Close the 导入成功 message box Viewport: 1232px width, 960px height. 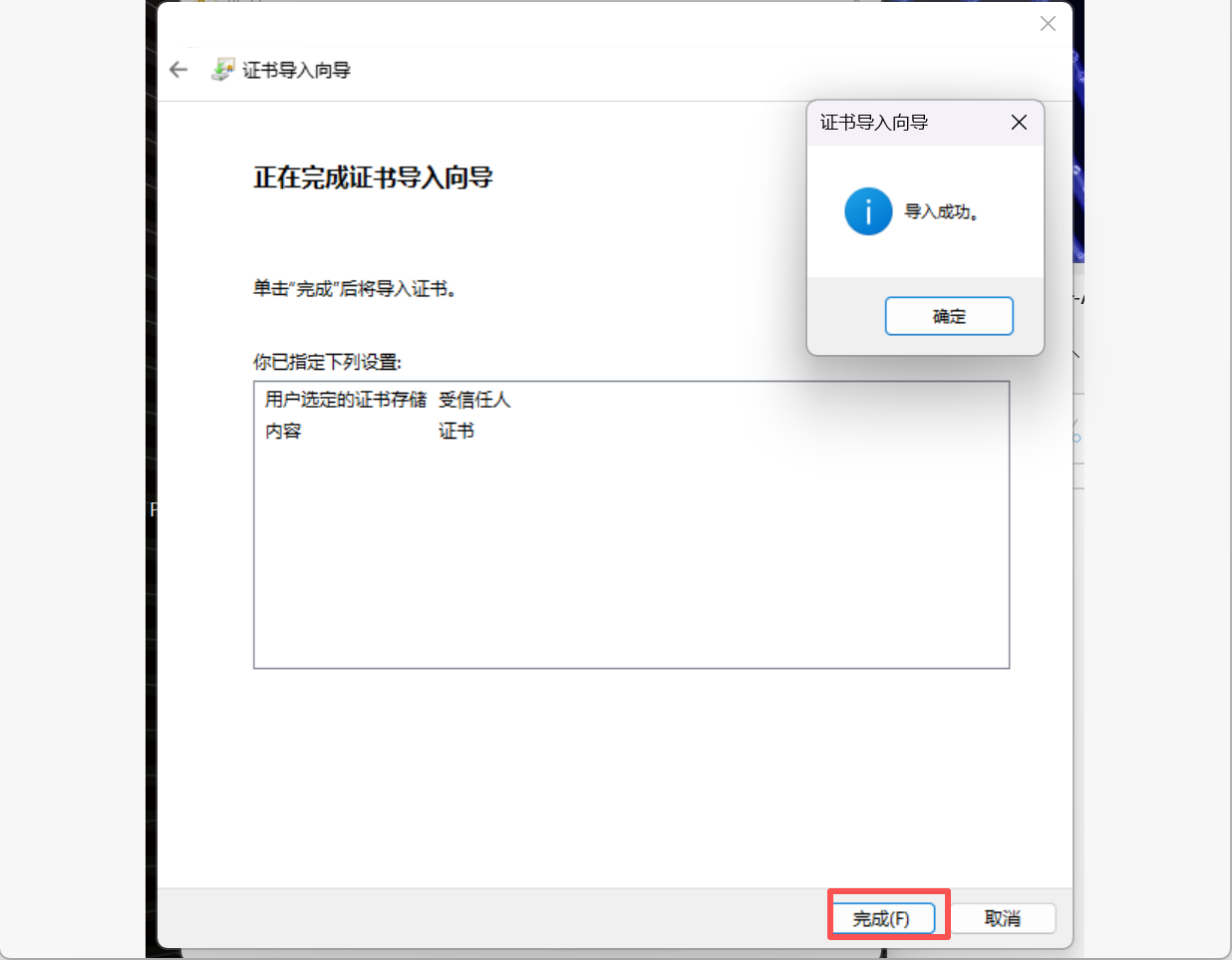1019,122
